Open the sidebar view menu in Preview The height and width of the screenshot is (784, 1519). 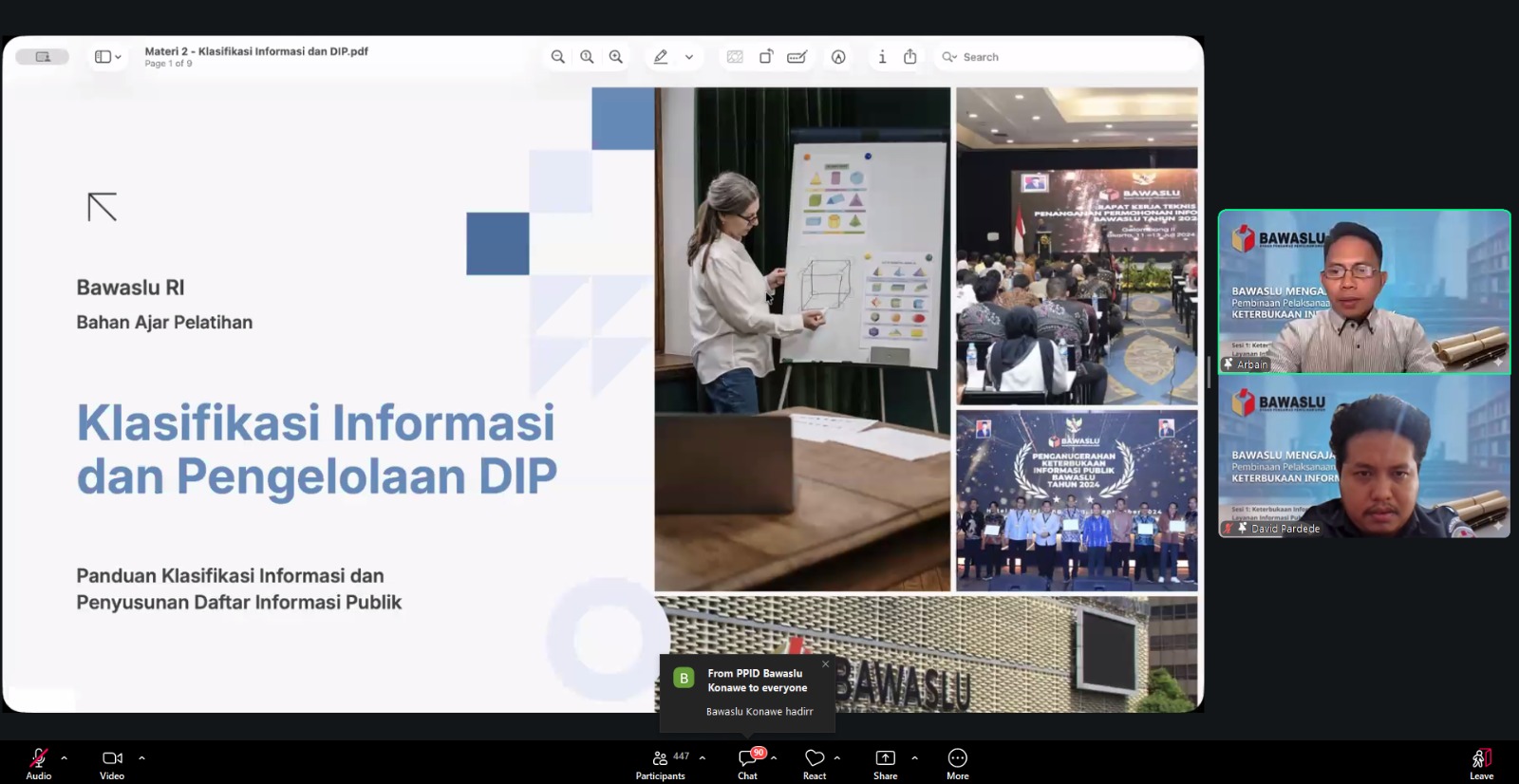click(108, 57)
